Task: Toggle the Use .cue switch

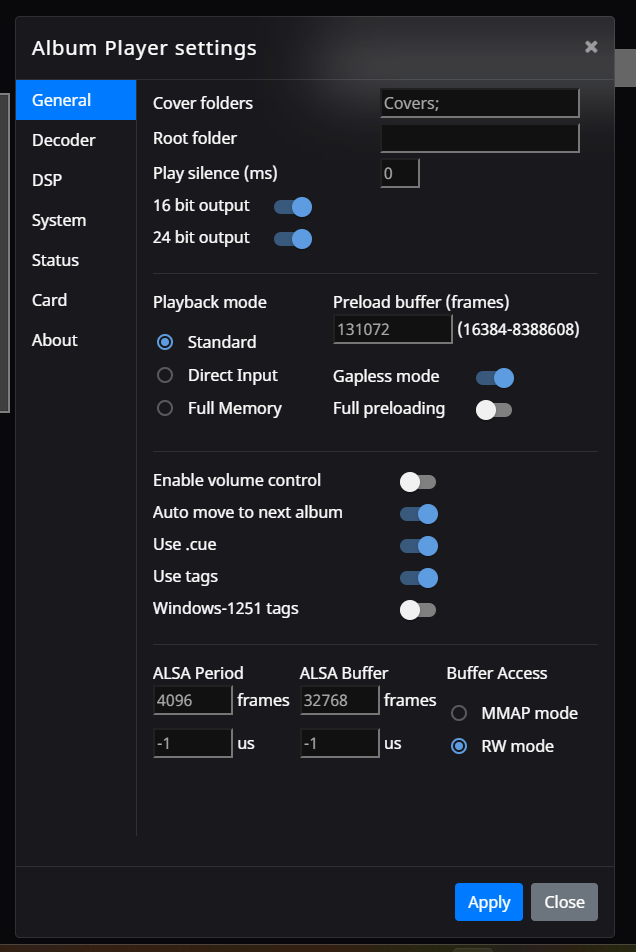Action: click(x=419, y=546)
